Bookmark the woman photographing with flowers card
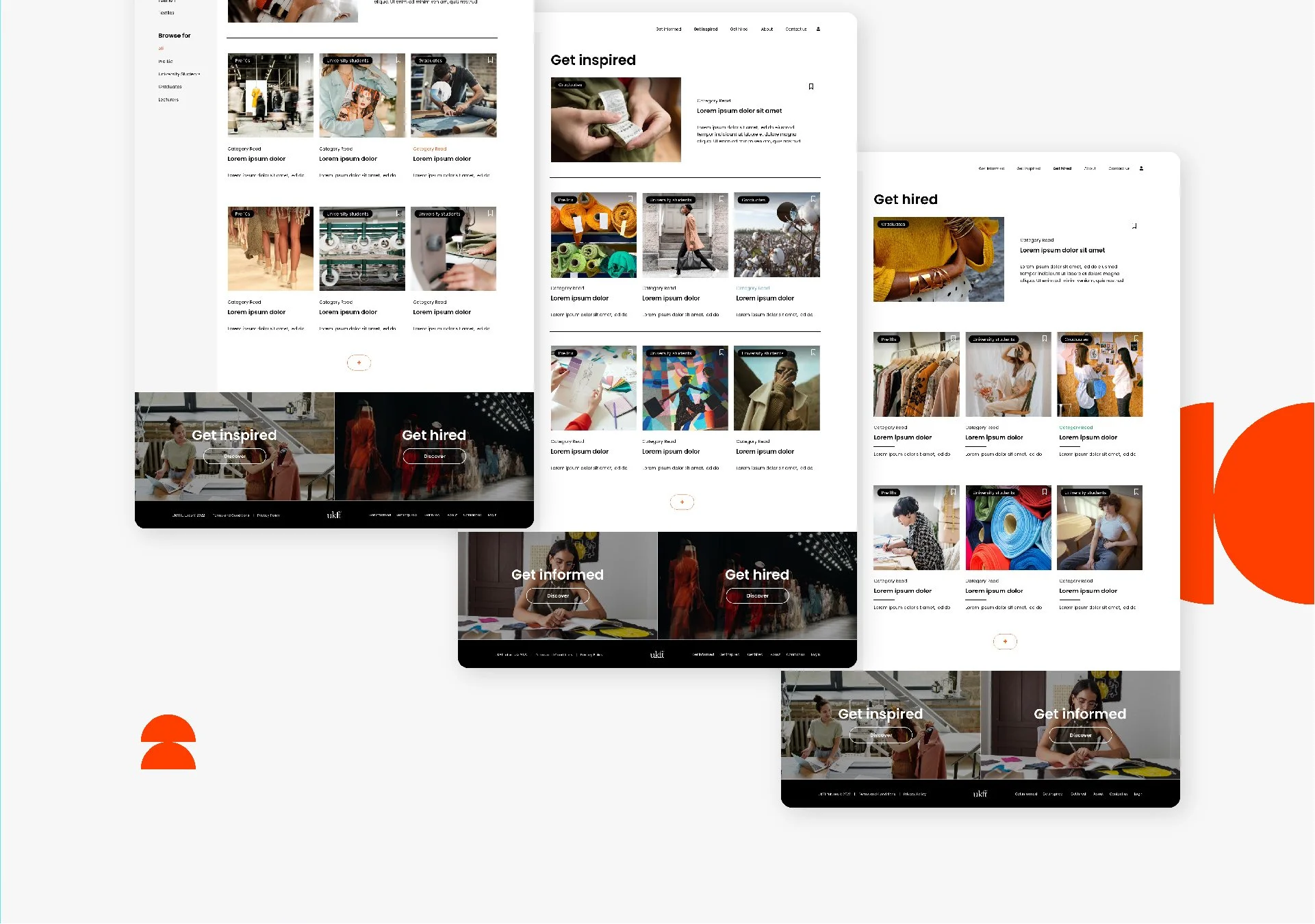The width and height of the screenshot is (1315, 924). pos(1045,339)
